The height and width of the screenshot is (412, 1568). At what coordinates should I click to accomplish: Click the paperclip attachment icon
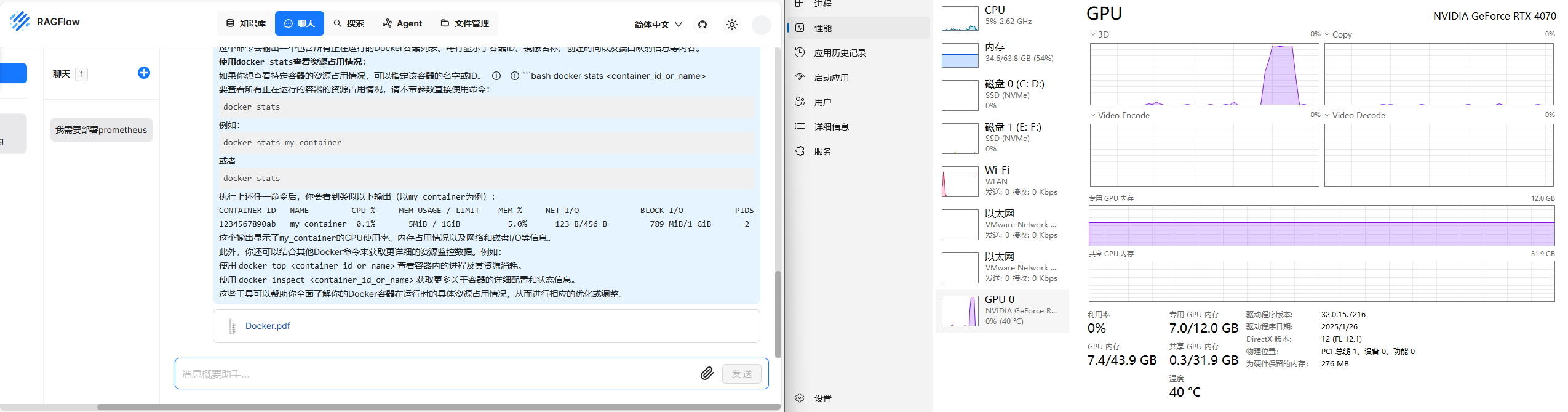707,373
